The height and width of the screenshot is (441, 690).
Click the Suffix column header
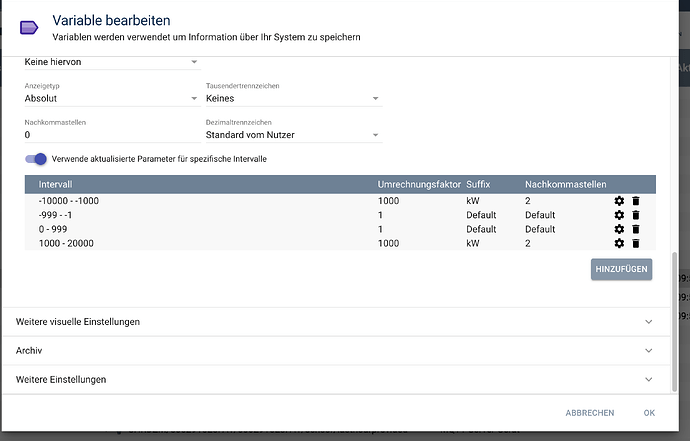click(x=478, y=184)
